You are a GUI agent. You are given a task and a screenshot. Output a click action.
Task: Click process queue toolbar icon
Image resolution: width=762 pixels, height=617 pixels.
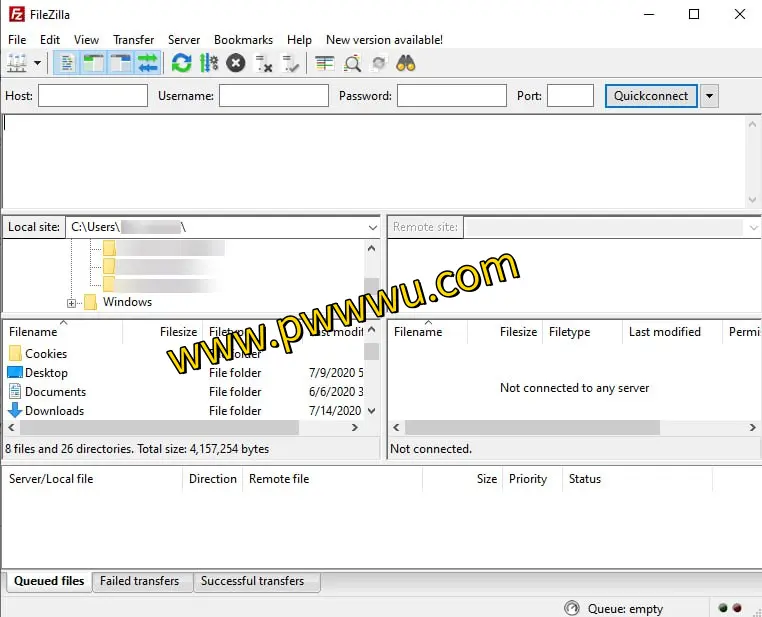(208, 63)
